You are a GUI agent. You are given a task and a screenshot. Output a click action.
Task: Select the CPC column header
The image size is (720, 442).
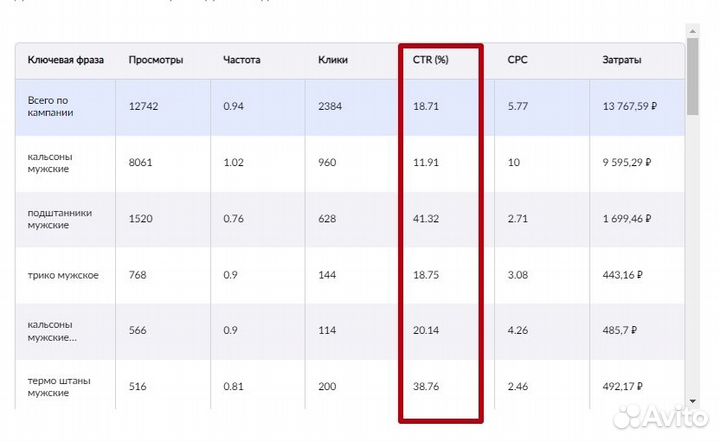pyautogui.click(x=520, y=60)
